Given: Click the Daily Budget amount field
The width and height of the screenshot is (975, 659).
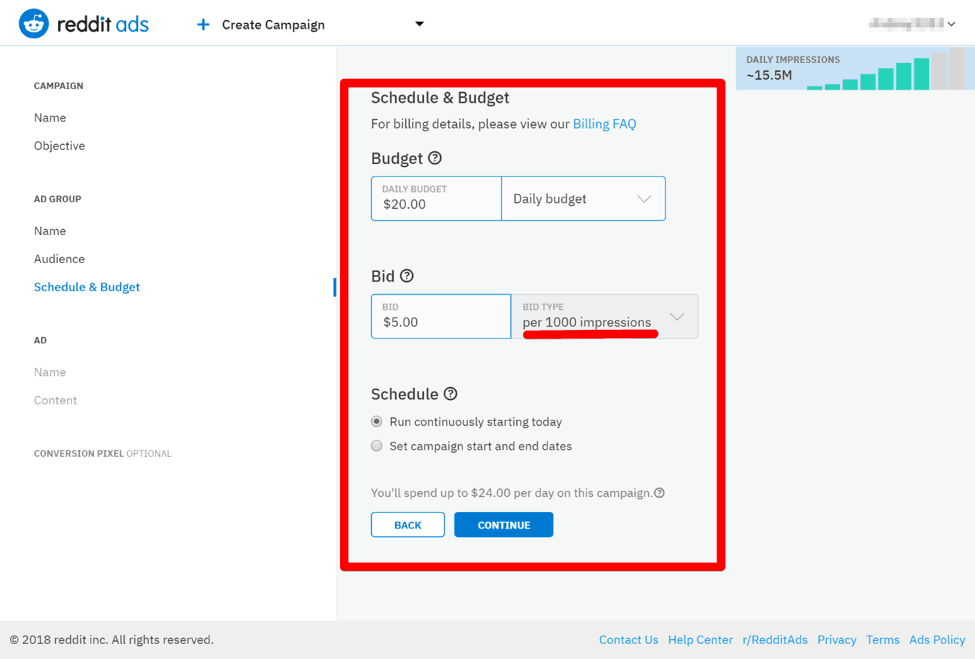Looking at the screenshot, I should coord(436,199).
